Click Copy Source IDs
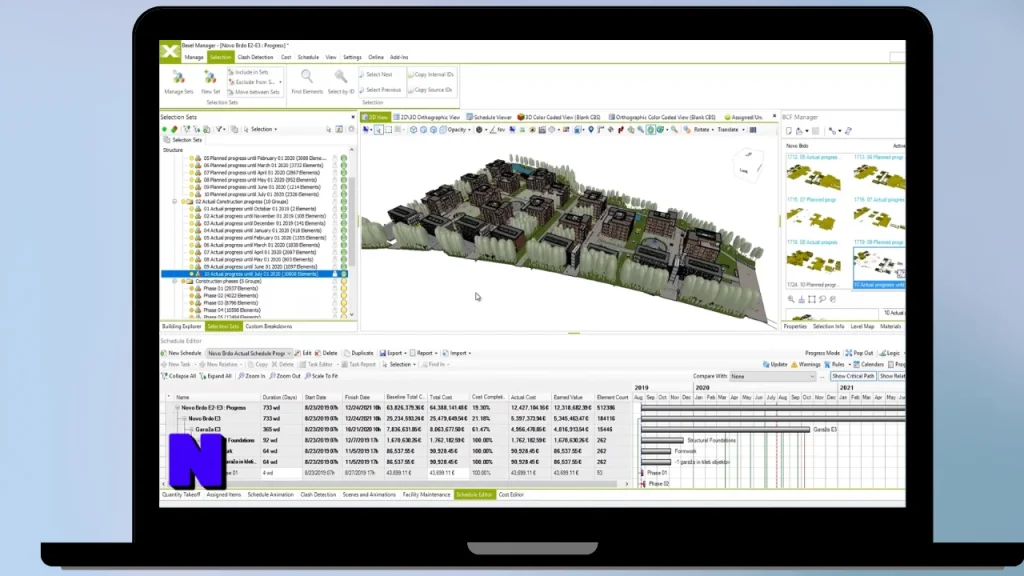The image size is (1024, 576). (430, 90)
